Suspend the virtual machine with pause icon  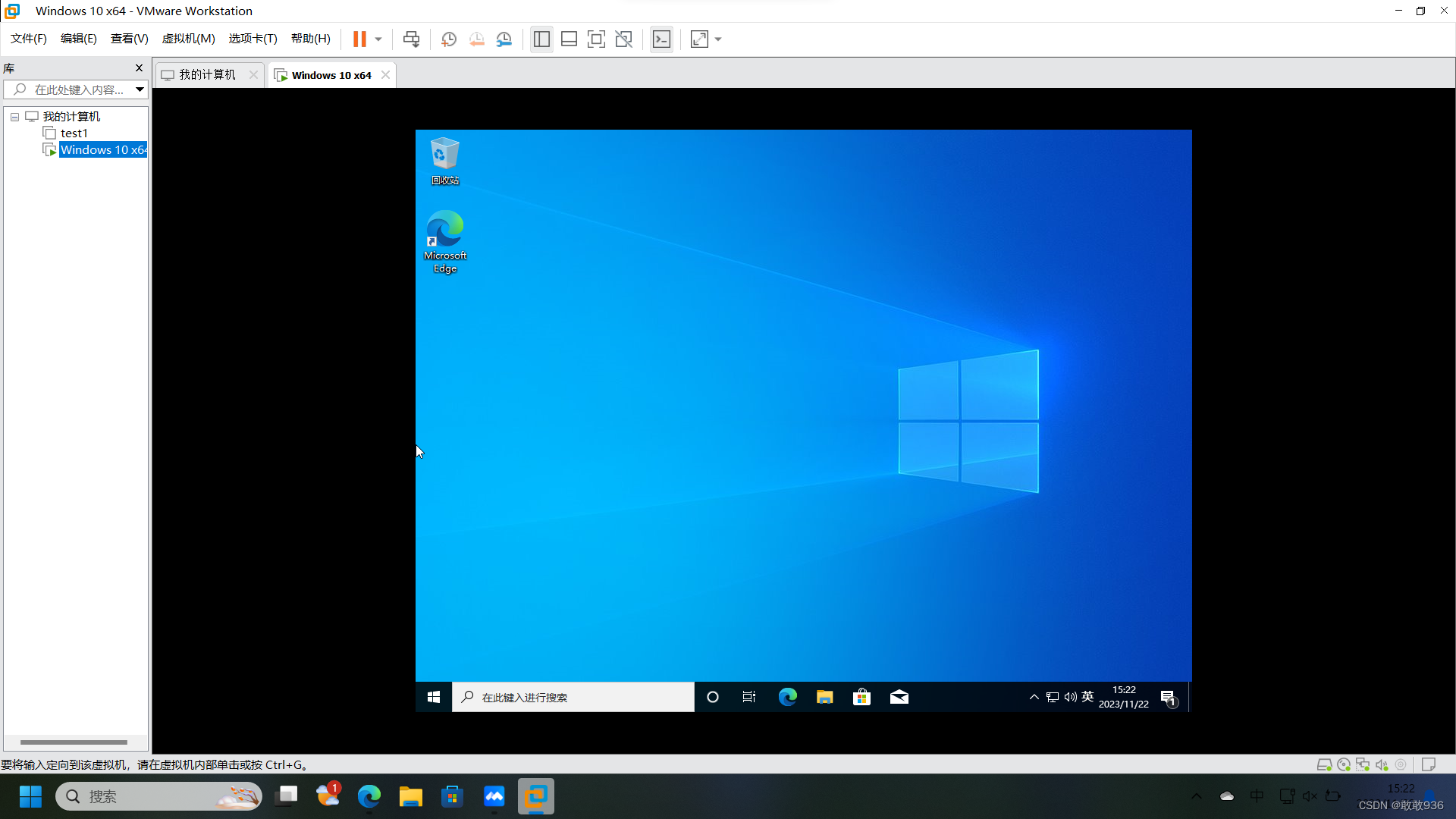(361, 39)
